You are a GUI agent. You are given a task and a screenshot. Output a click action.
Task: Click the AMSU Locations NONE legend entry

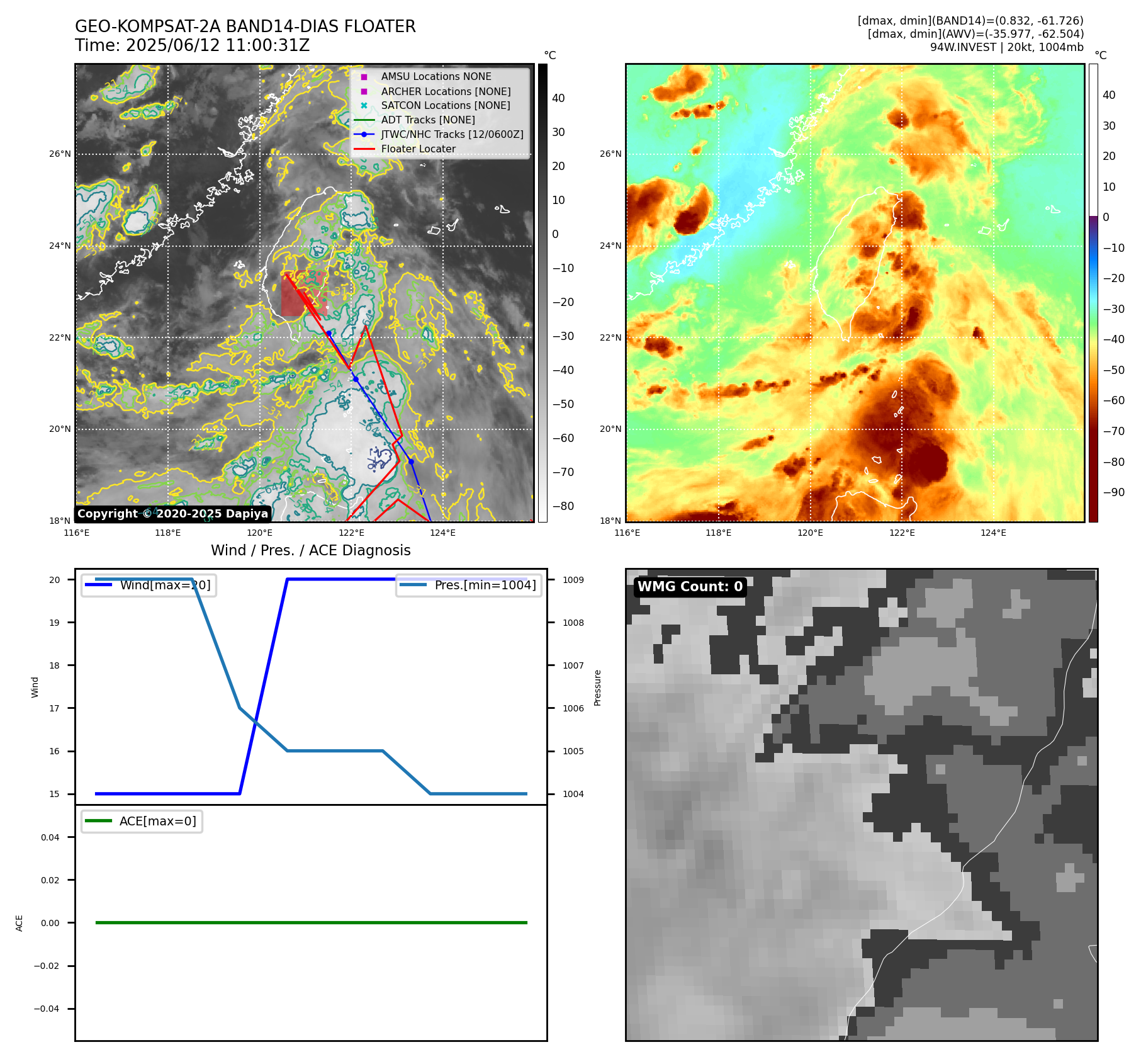[x=436, y=76]
